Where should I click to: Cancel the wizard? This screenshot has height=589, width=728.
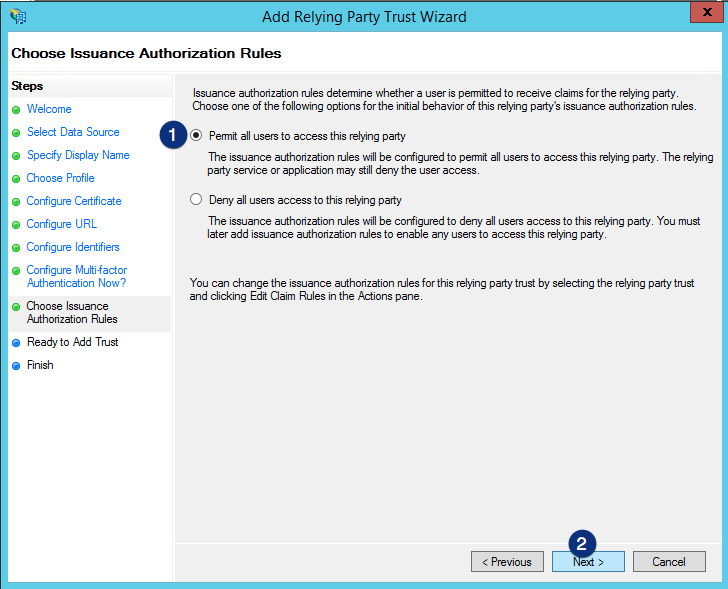tap(669, 562)
